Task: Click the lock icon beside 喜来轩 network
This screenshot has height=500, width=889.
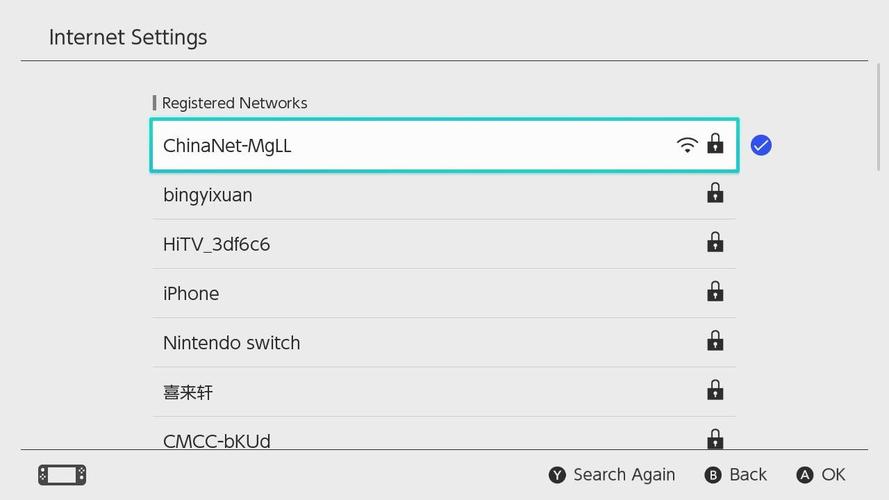Action: click(x=715, y=390)
